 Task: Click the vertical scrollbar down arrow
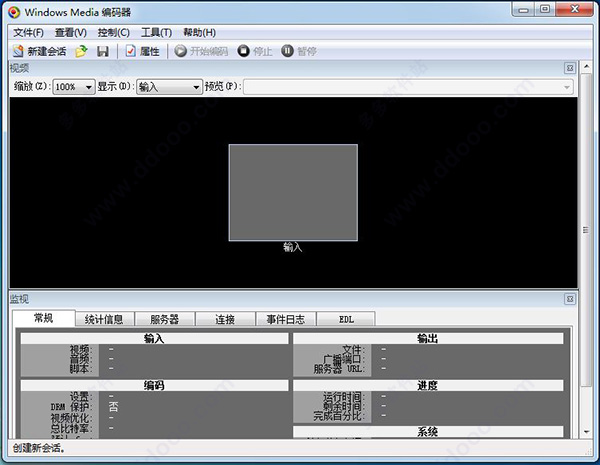pyautogui.click(x=586, y=432)
